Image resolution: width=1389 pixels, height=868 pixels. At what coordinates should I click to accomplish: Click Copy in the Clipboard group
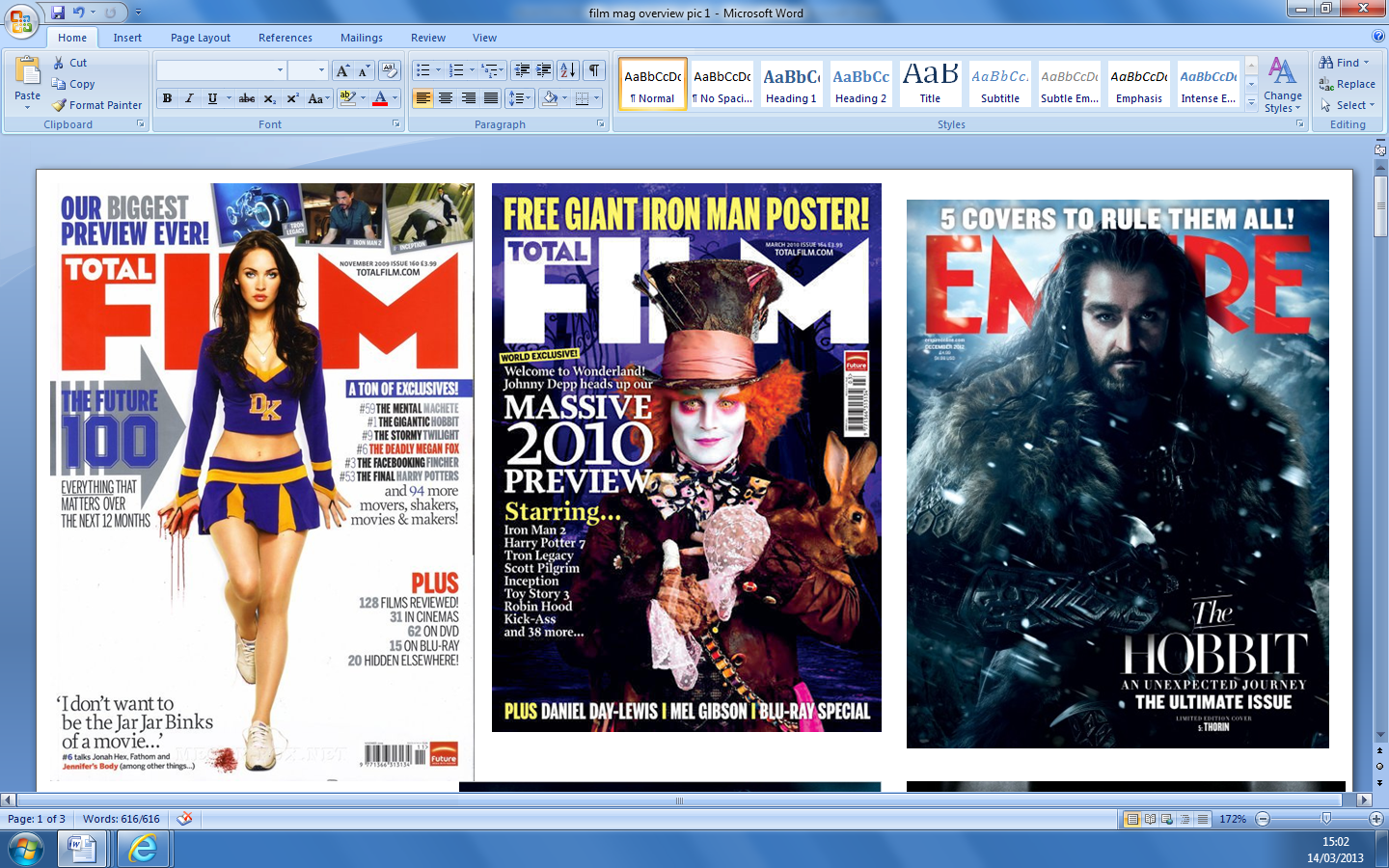[73, 84]
